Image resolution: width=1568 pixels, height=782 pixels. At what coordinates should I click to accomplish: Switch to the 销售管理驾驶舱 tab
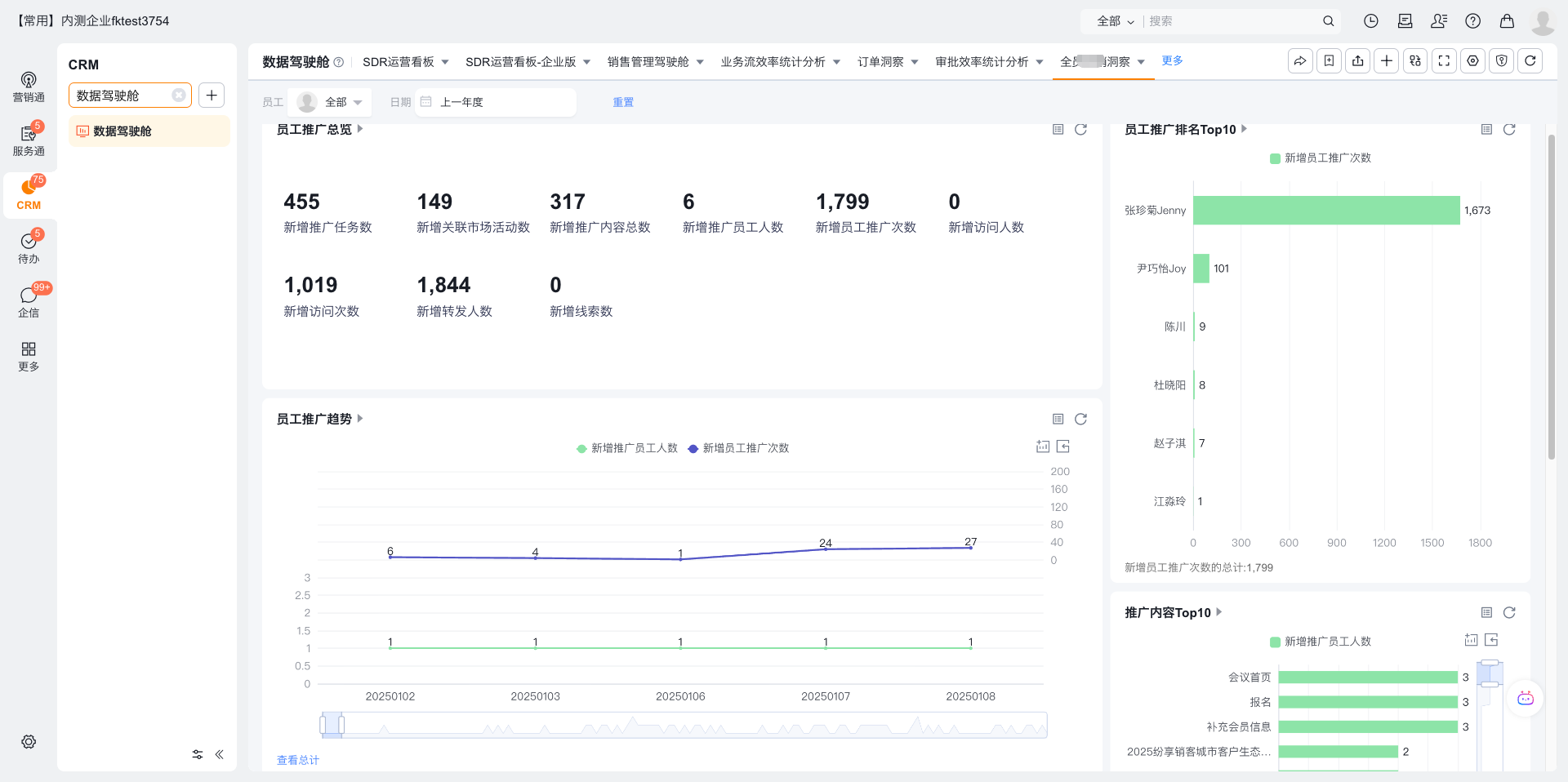coord(648,62)
